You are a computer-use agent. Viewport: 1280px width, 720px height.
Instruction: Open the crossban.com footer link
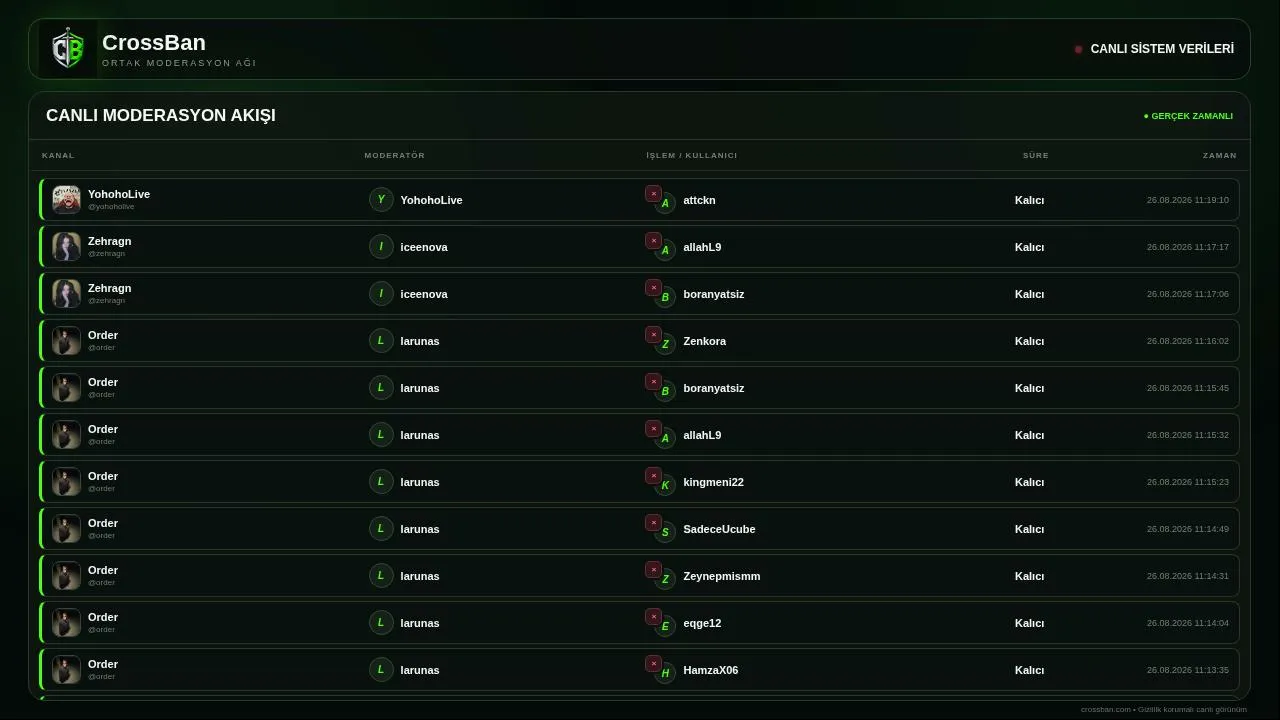click(x=1106, y=709)
